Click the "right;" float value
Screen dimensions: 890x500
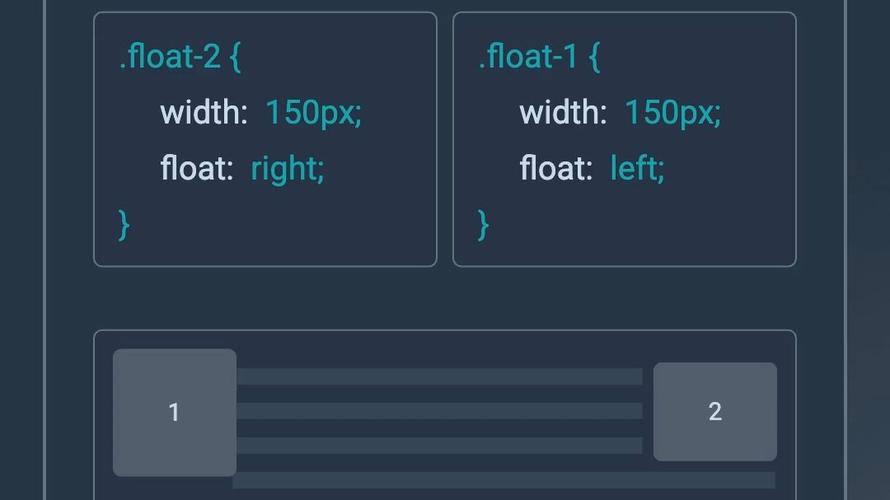click(287, 167)
